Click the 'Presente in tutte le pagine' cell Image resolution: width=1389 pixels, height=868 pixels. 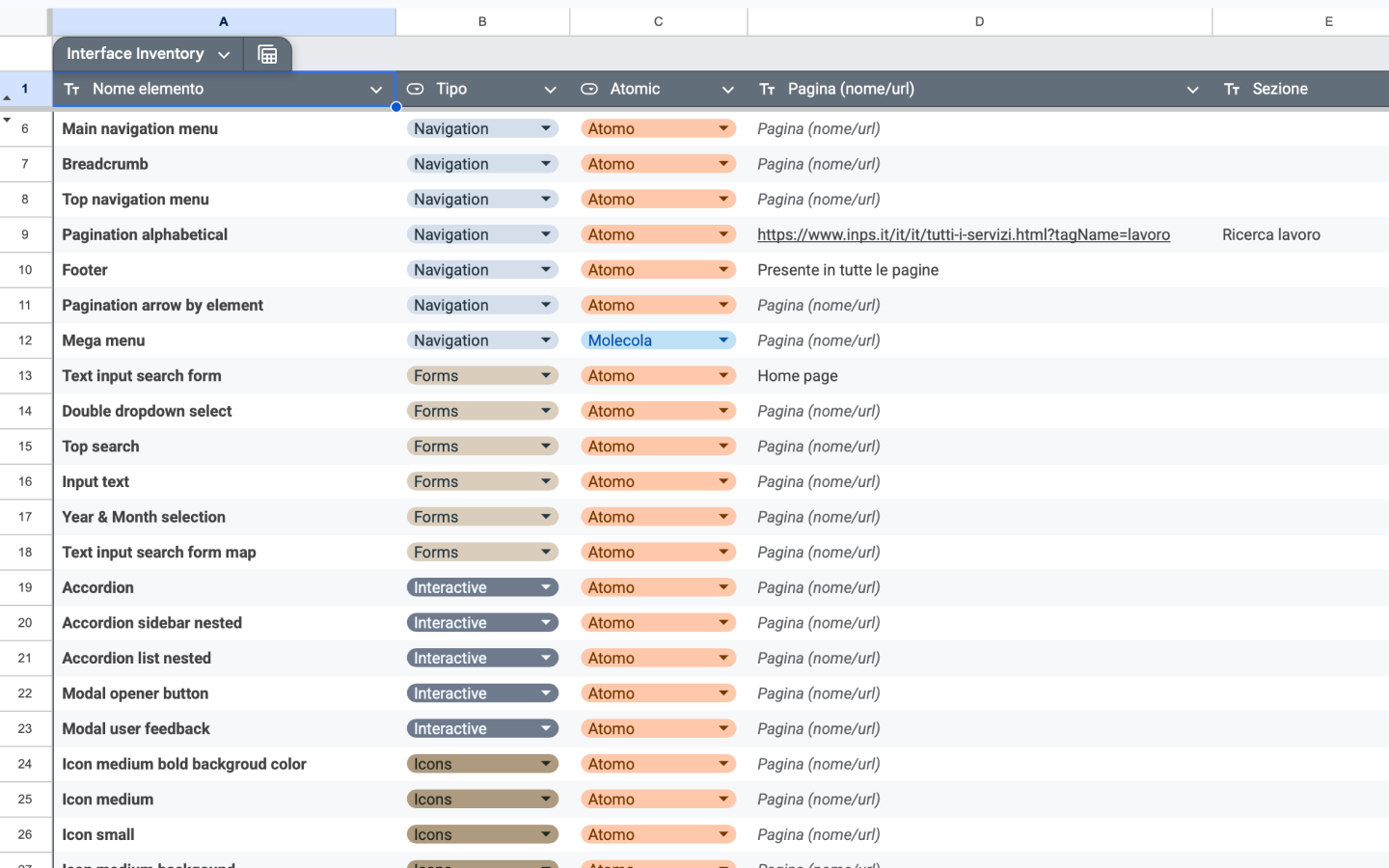(980, 270)
